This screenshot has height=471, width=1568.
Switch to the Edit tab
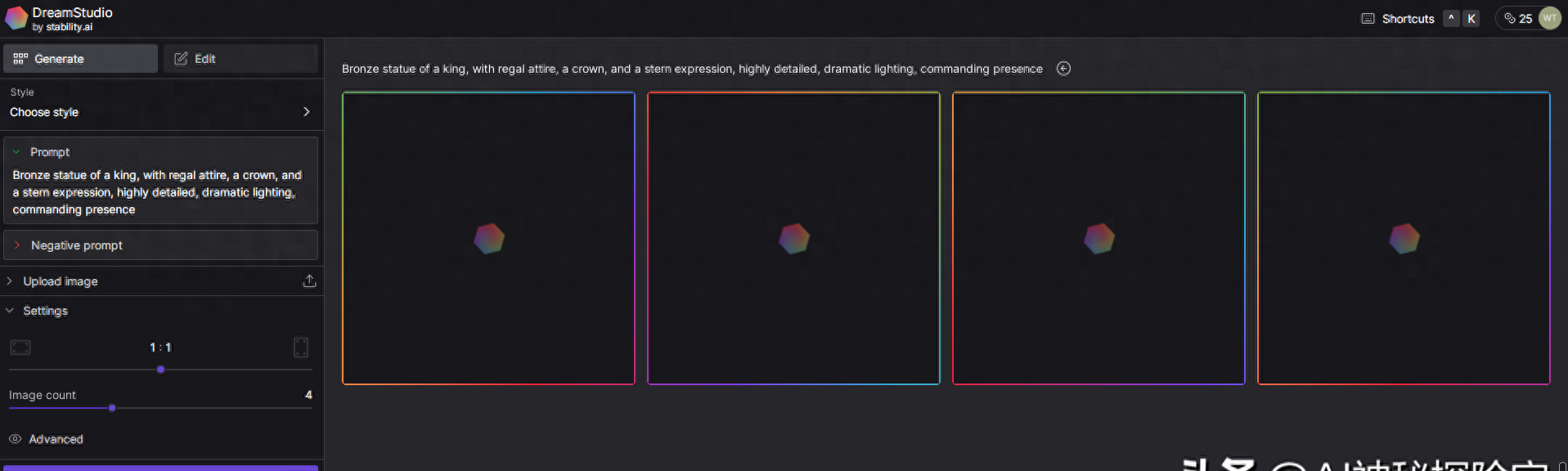[240, 59]
